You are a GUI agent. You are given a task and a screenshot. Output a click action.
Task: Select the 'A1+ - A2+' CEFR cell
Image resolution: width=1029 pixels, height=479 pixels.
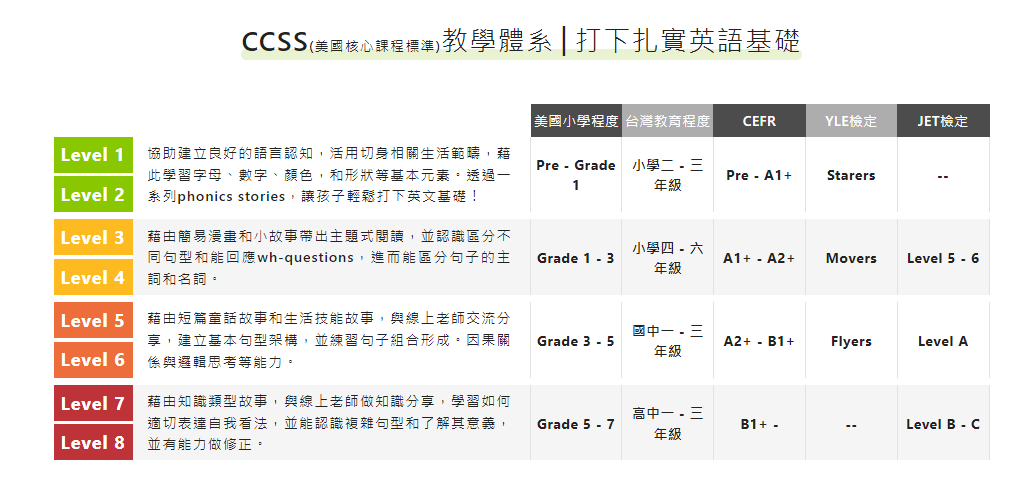[759, 258]
